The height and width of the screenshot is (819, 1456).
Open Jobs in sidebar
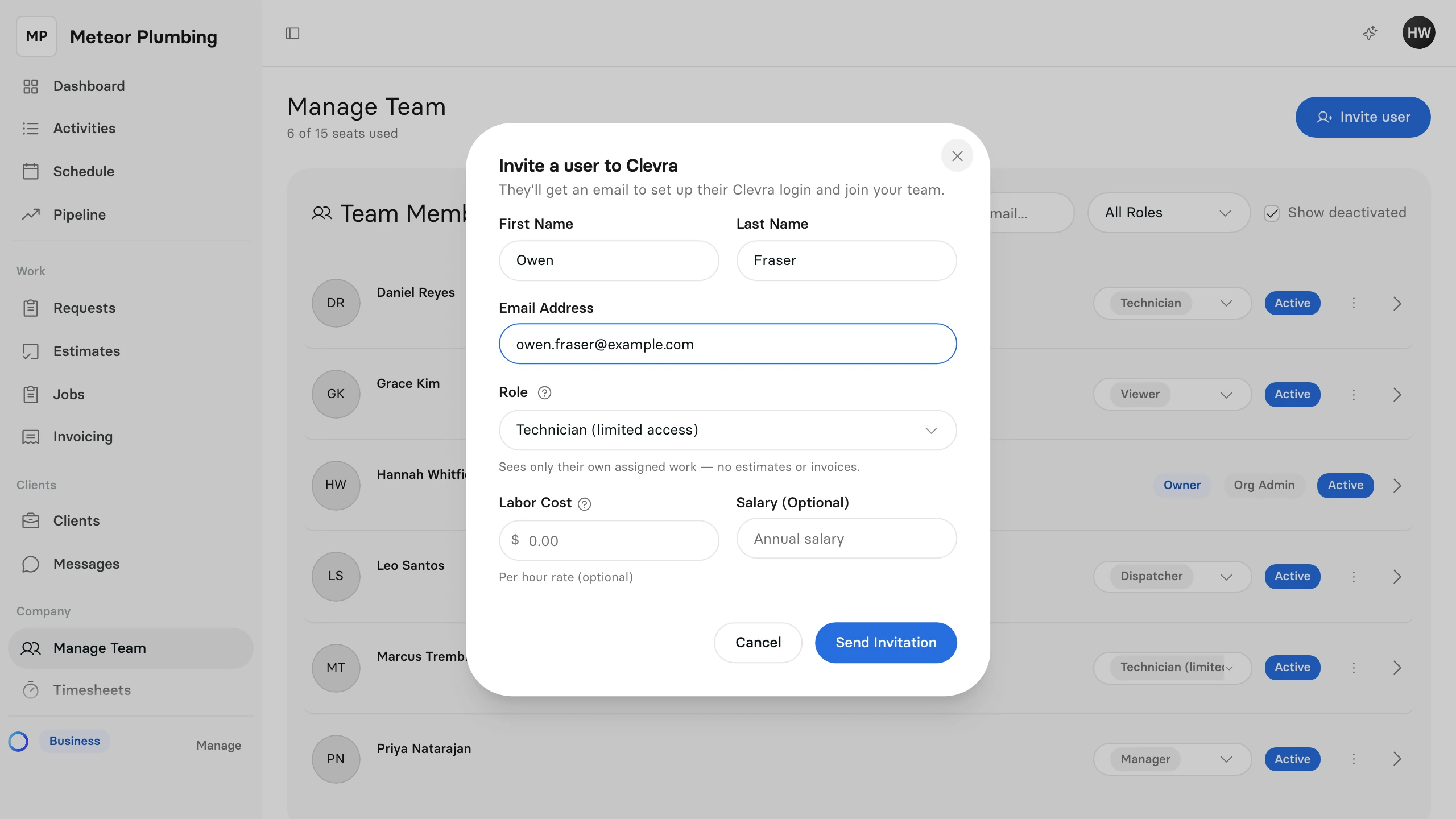tap(130, 394)
